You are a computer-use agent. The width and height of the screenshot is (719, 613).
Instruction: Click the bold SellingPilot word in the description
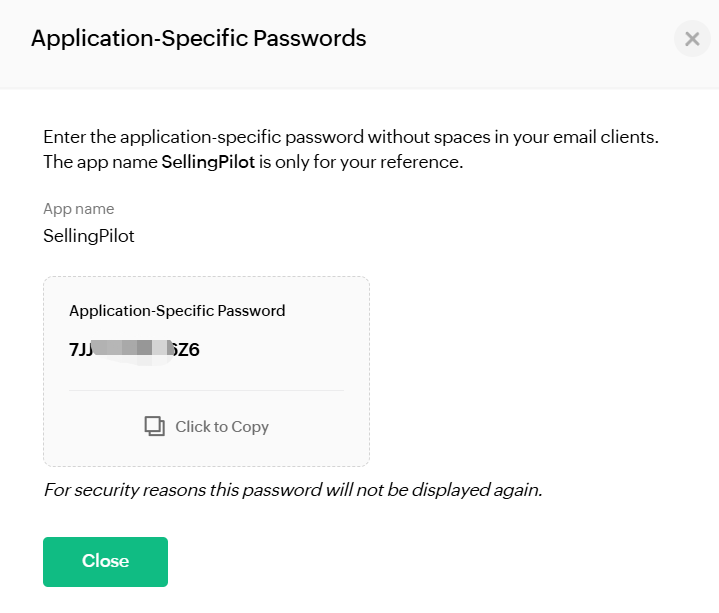208,162
